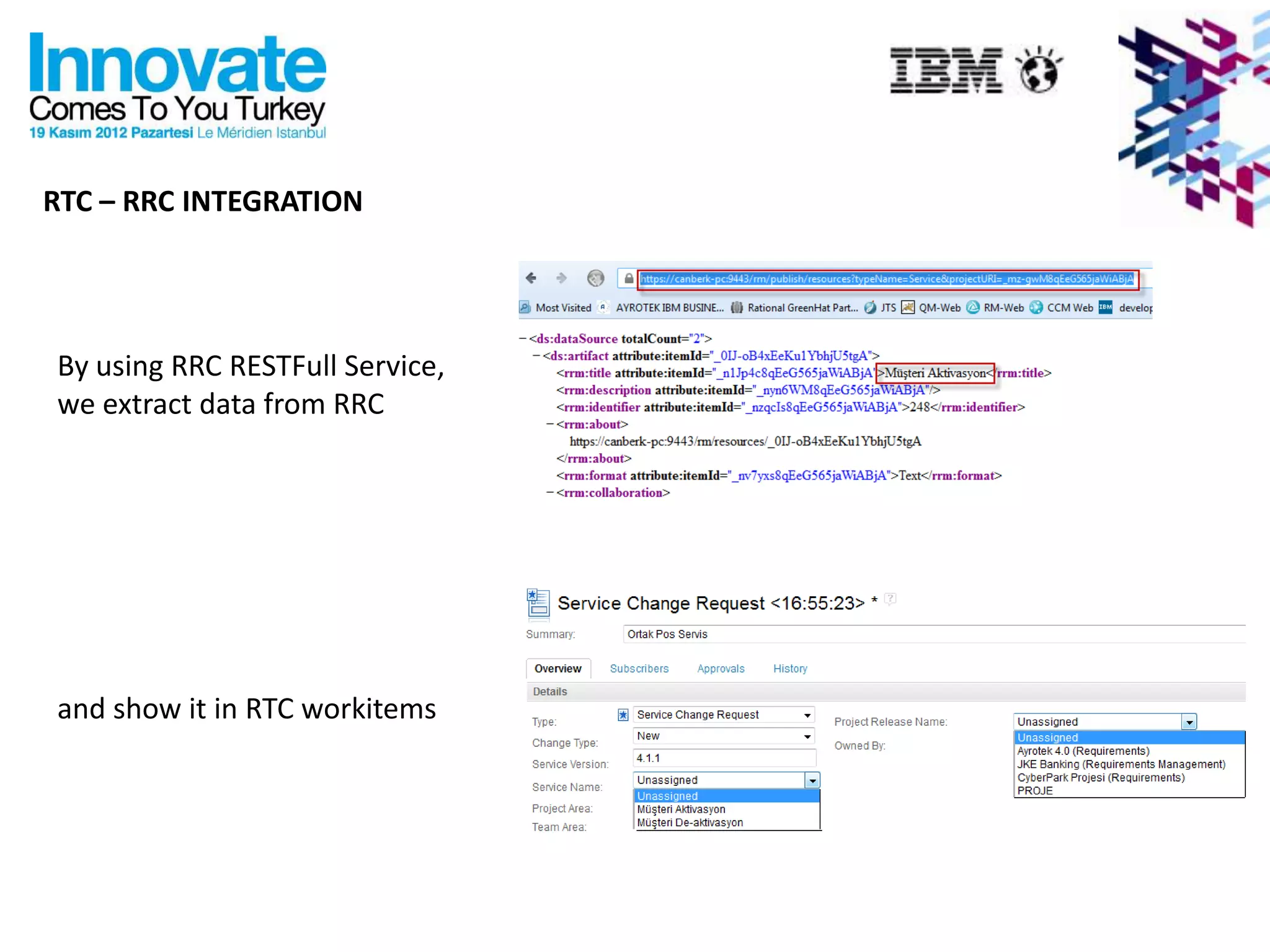The height and width of the screenshot is (952, 1270).
Task: Open the JTS bookmark
Action: (881, 307)
